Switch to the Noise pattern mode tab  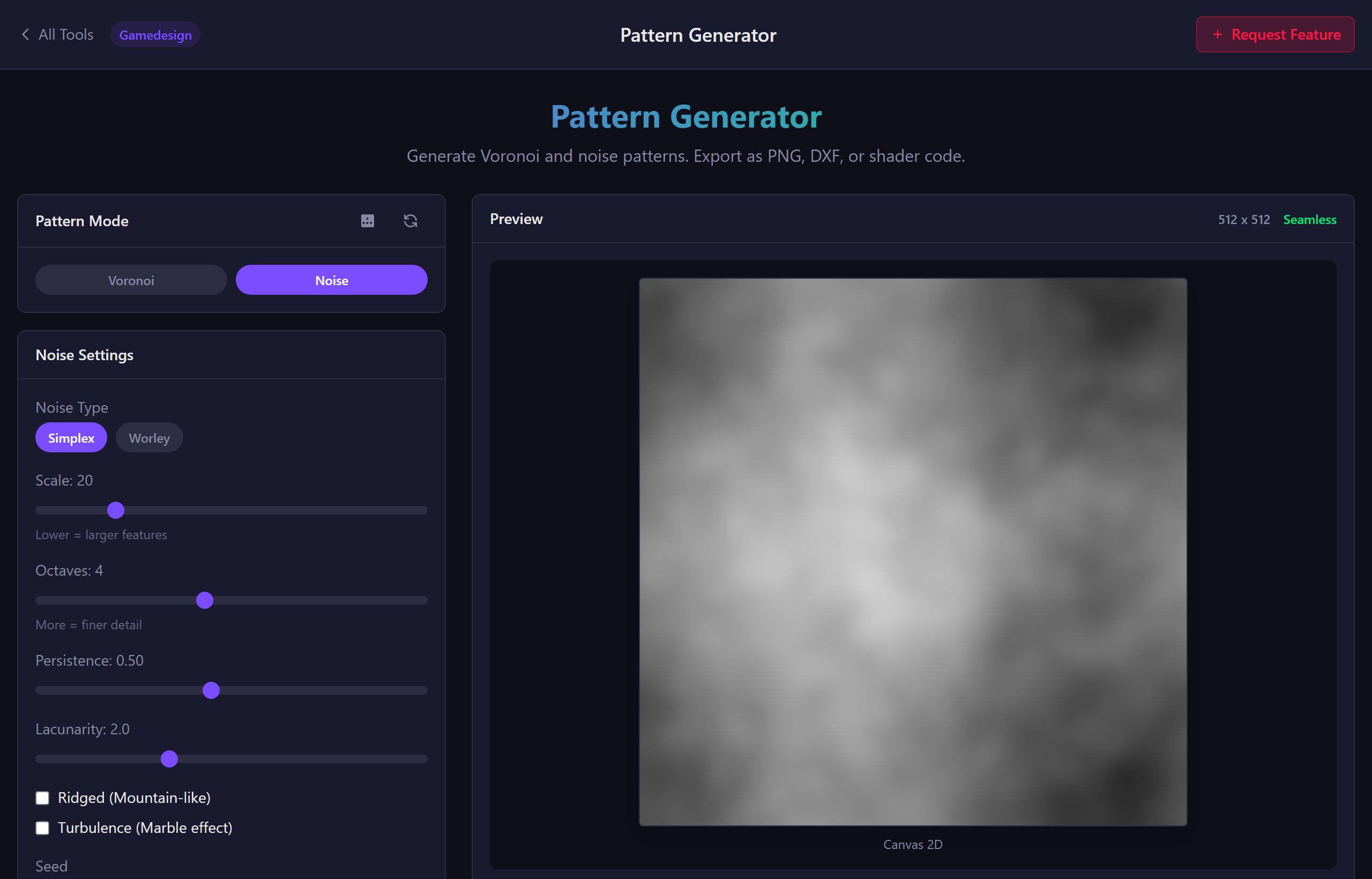(x=331, y=280)
